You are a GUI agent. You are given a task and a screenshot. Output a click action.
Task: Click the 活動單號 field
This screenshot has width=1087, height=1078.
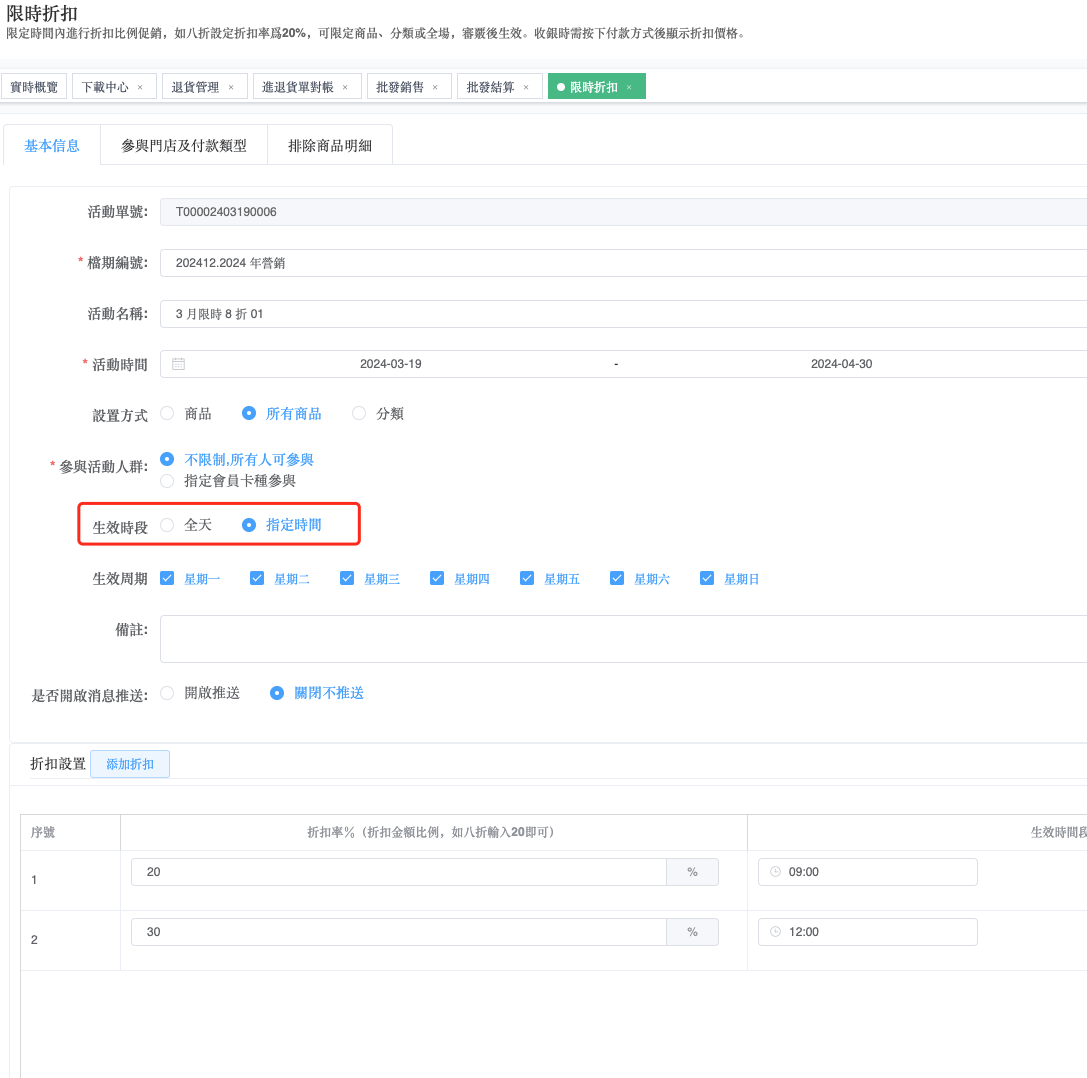623,212
